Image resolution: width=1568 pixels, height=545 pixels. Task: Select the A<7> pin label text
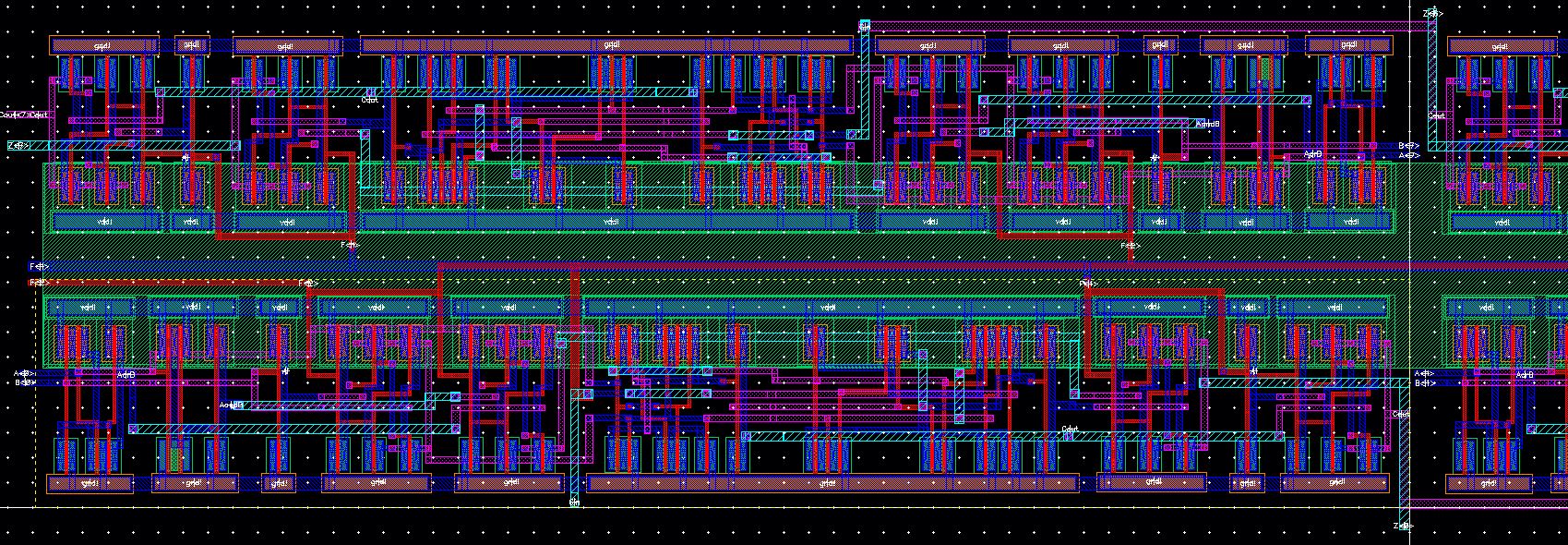tap(1408, 155)
